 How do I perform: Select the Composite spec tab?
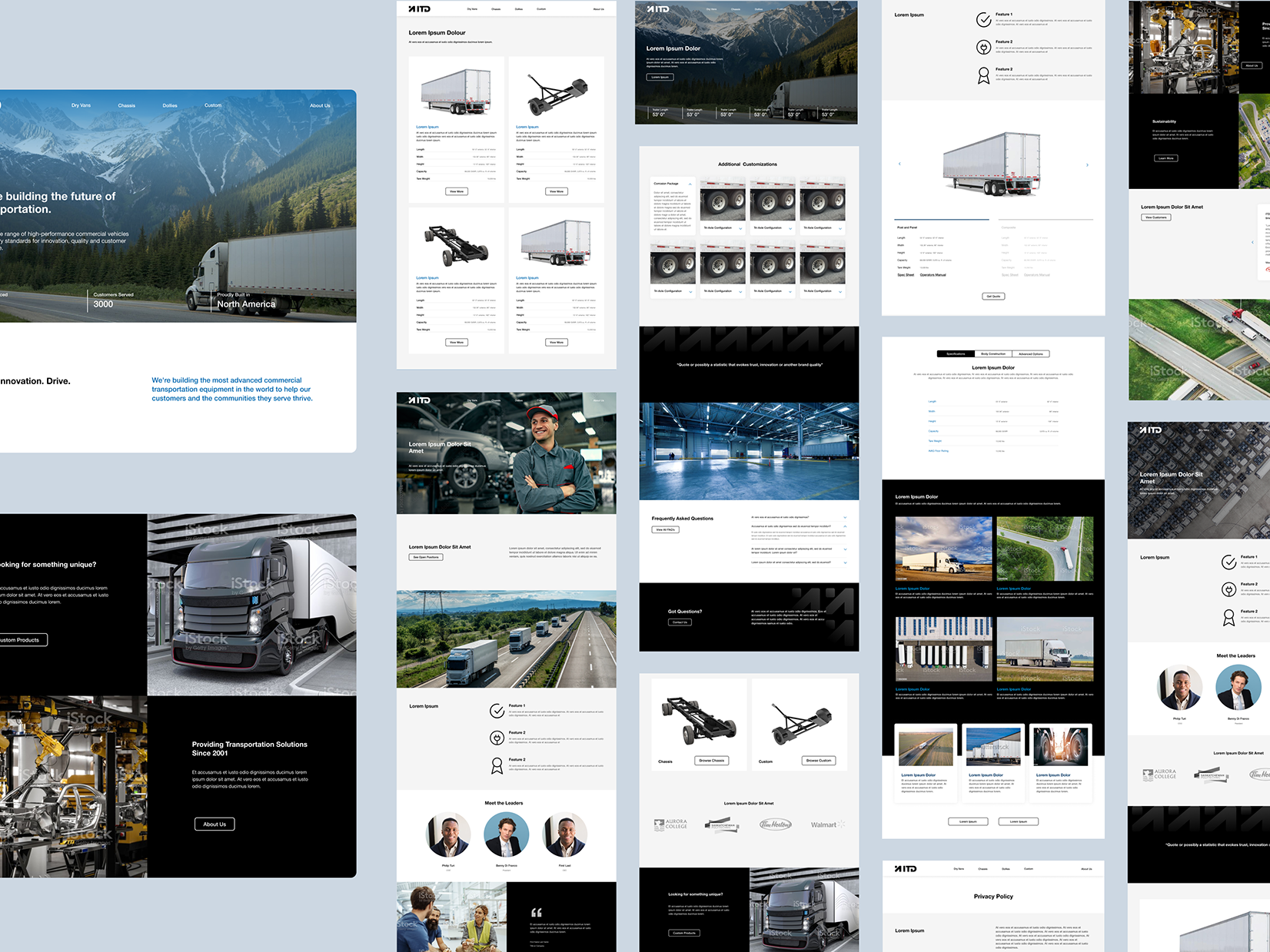(x=1009, y=227)
